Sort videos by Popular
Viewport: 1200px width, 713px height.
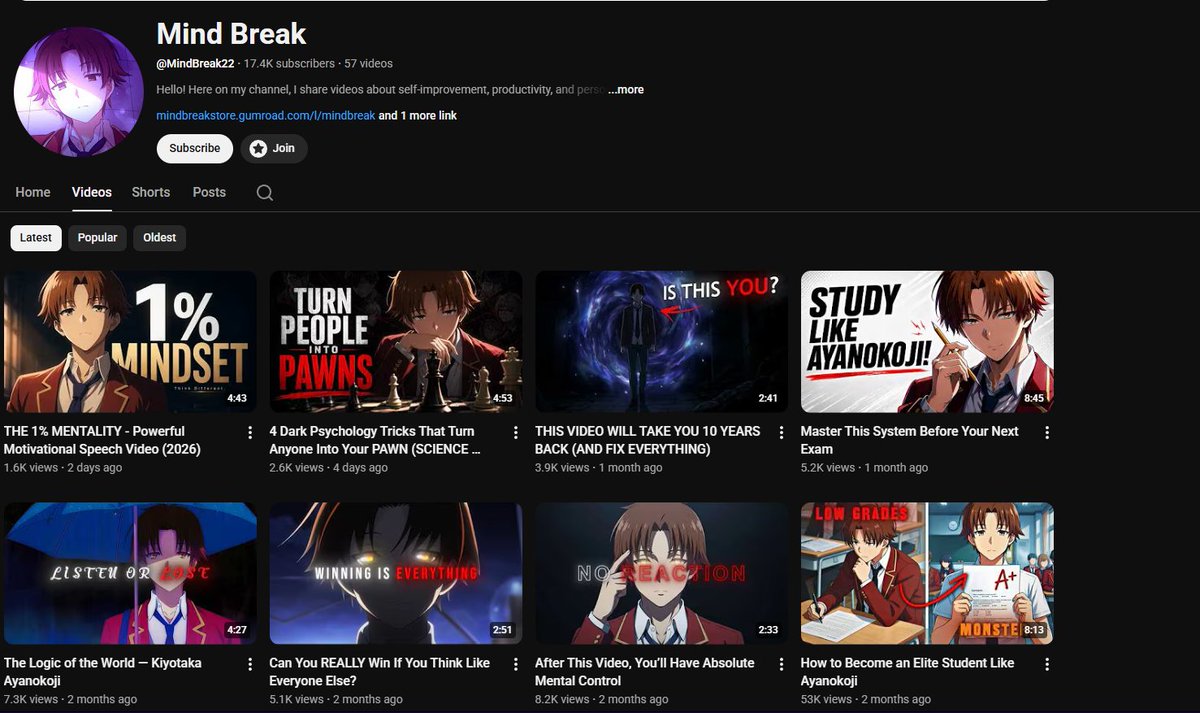tap(97, 238)
